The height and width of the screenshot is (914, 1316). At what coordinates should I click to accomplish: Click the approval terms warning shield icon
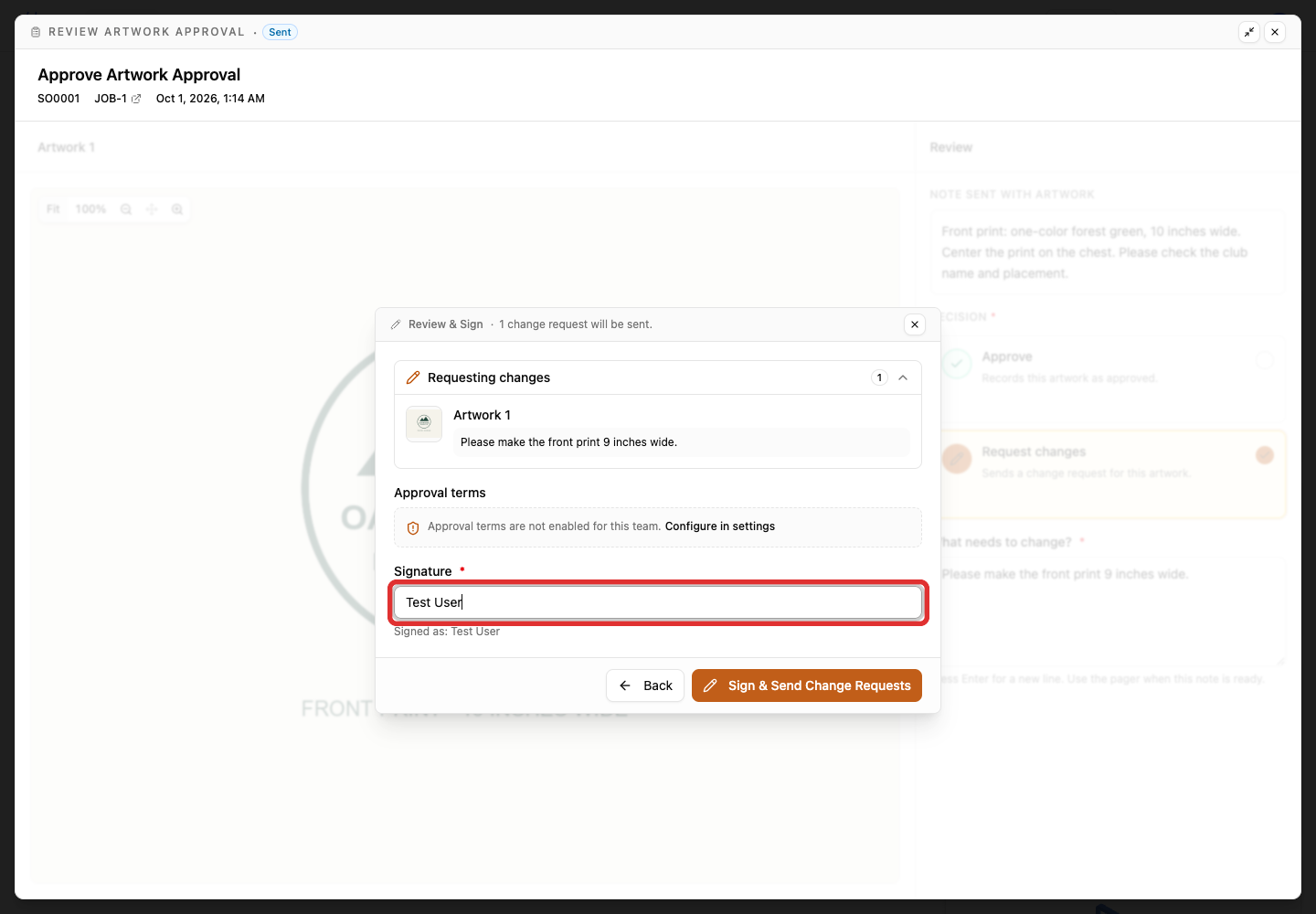(413, 527)
